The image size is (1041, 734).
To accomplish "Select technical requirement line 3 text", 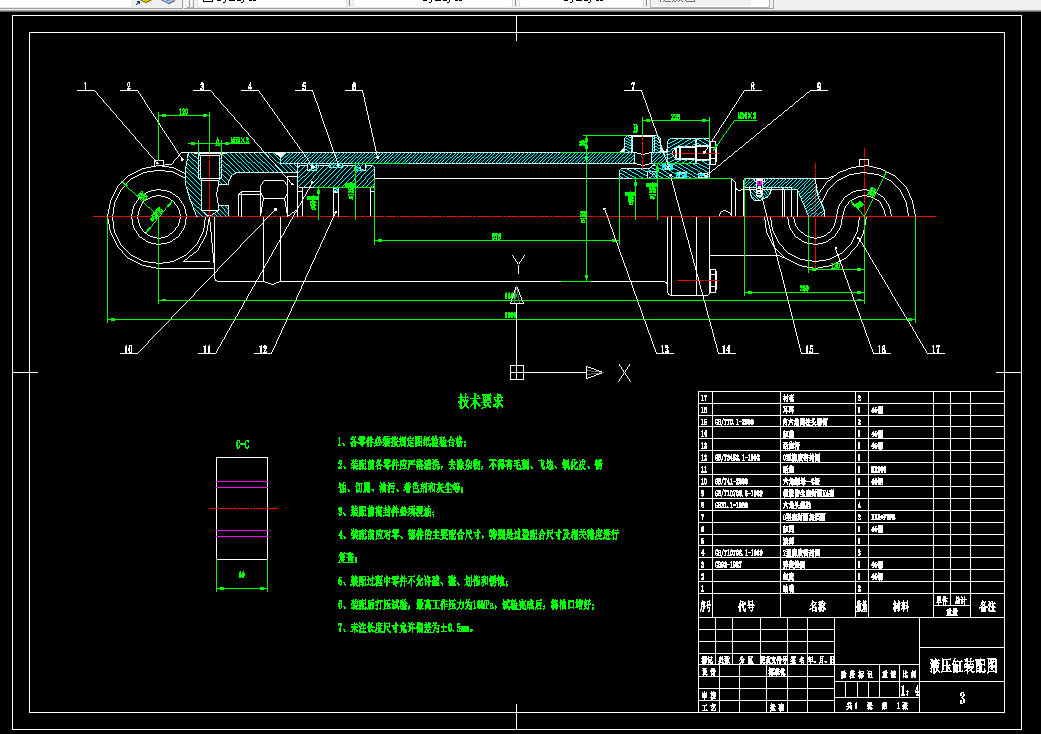I will tap(386, 512).
